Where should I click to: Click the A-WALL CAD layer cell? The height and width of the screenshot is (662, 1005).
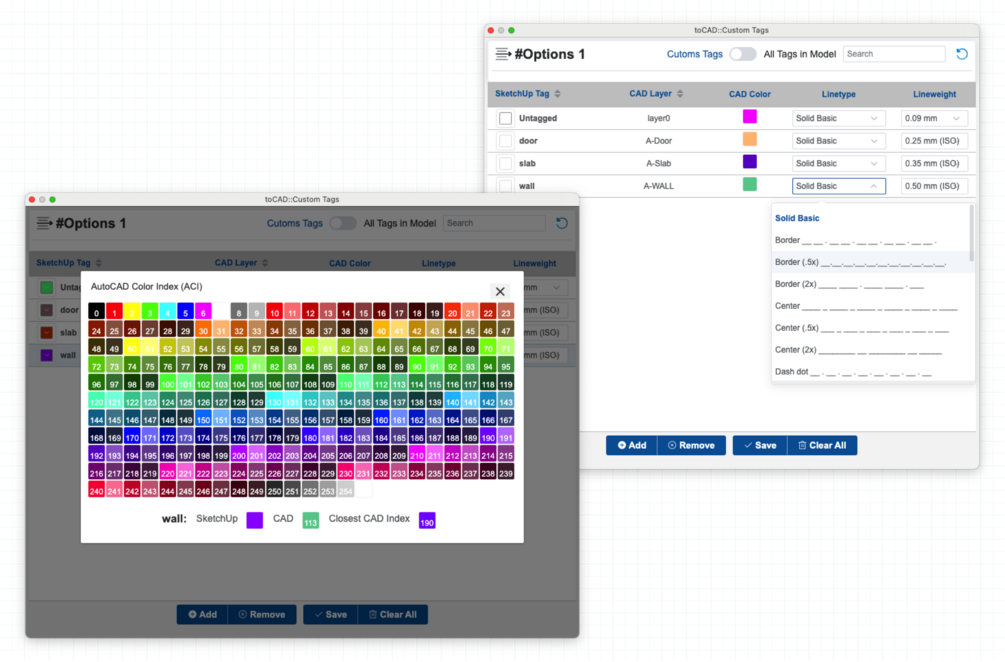click(658, 186)
